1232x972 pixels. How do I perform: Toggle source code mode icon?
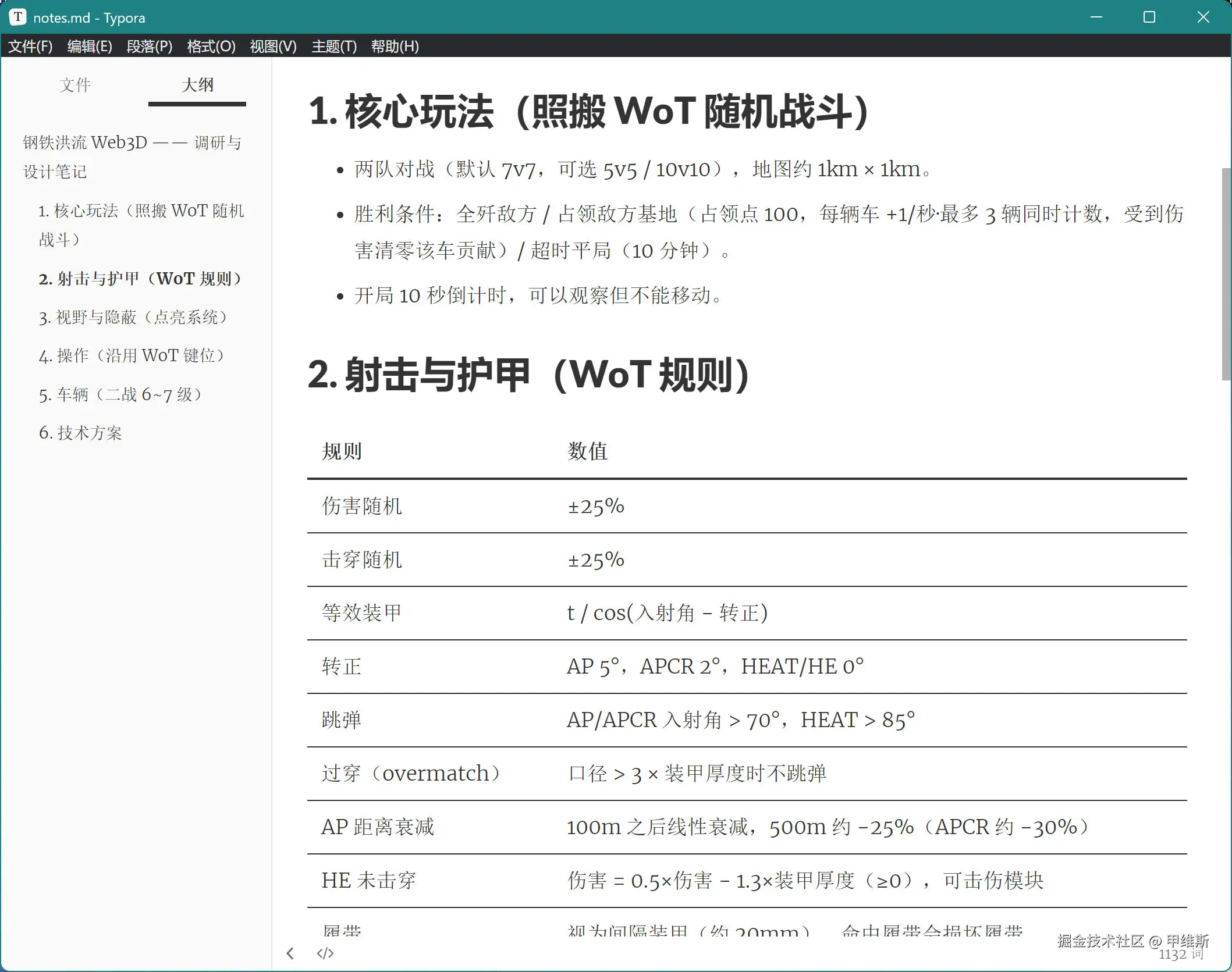325,953
